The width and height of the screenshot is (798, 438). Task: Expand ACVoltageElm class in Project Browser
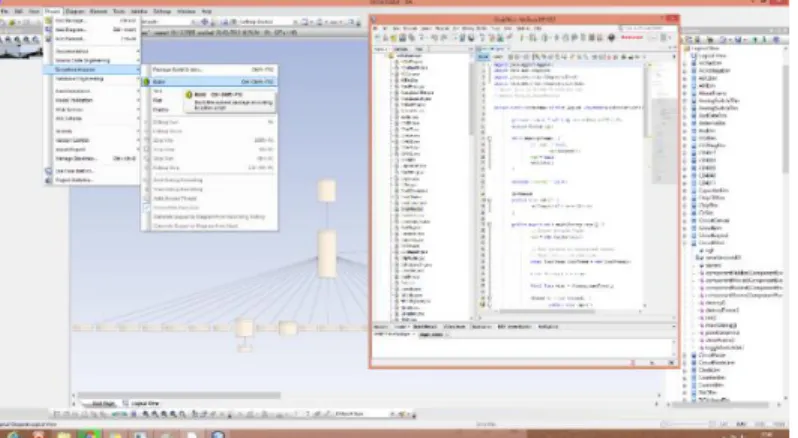(x=685, y=71)
